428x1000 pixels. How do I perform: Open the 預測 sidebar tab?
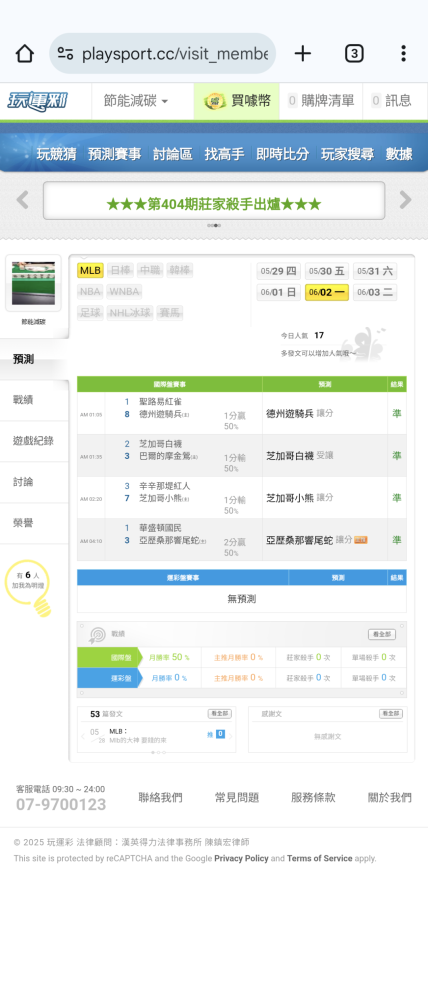click(33, 359)
